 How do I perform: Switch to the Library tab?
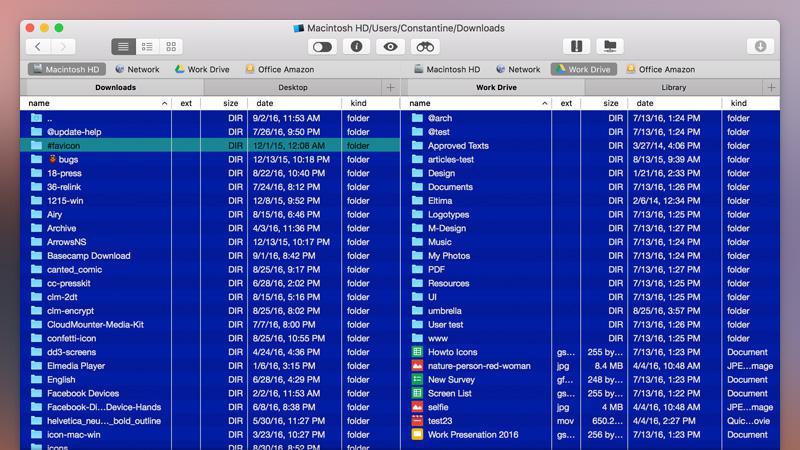tap(673, 87)
